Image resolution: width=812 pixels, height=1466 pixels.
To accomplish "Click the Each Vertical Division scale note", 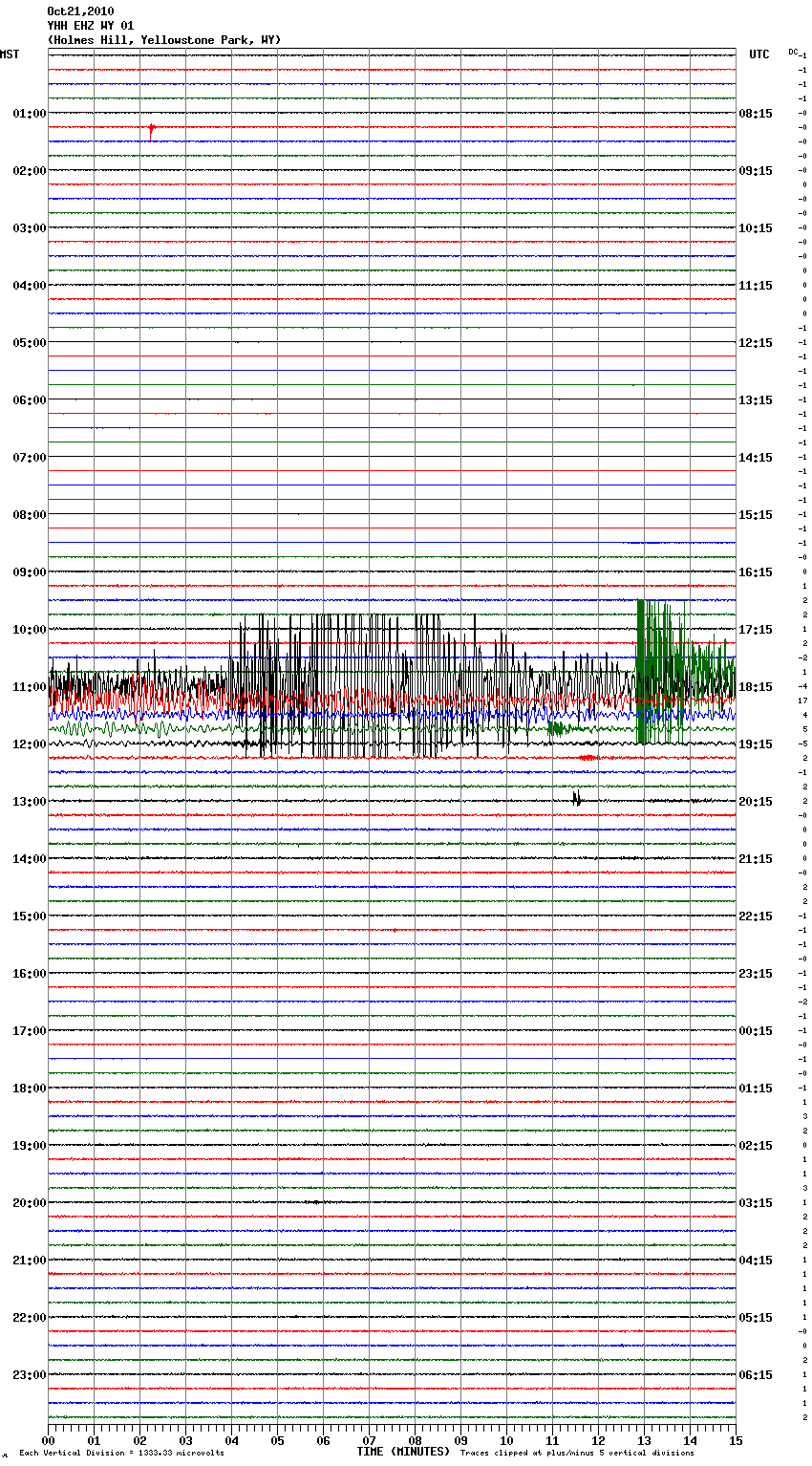I will (121, 1454).
